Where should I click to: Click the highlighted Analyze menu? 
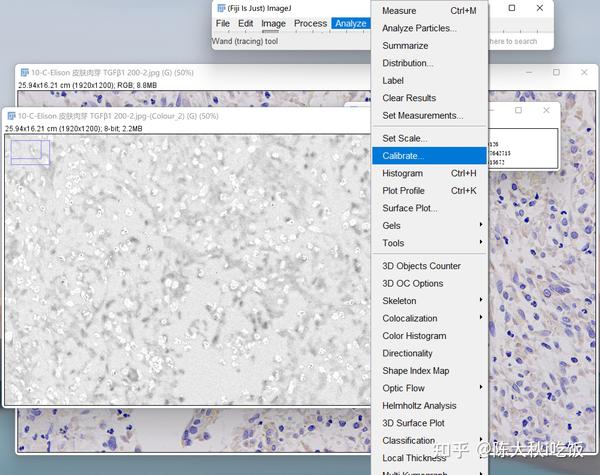(351, 23)
